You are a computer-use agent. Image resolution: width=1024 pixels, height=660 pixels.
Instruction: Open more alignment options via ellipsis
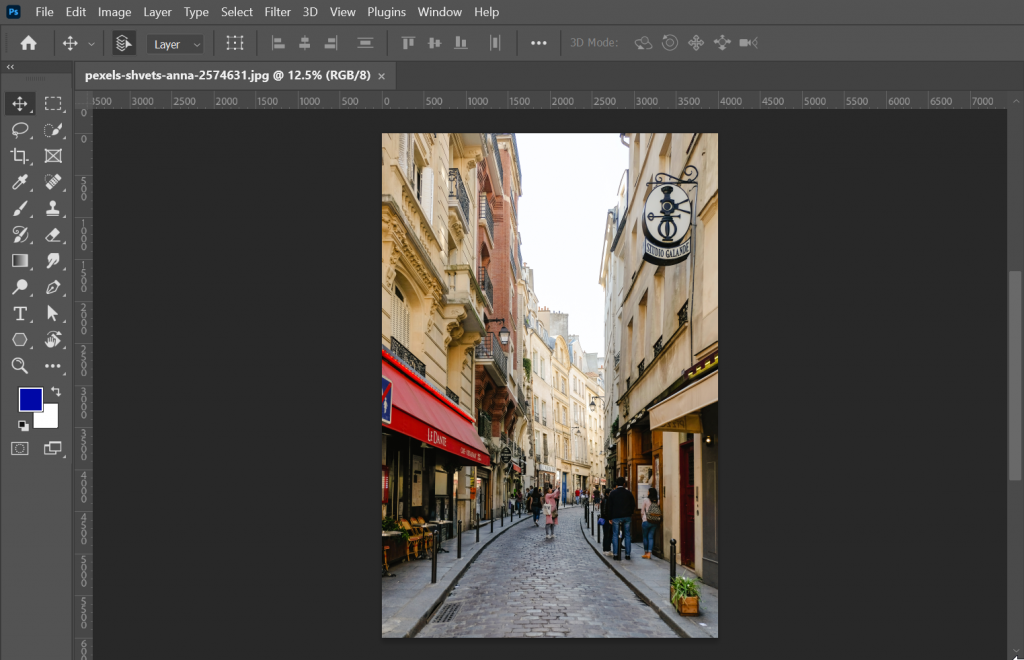coord(538,43)
